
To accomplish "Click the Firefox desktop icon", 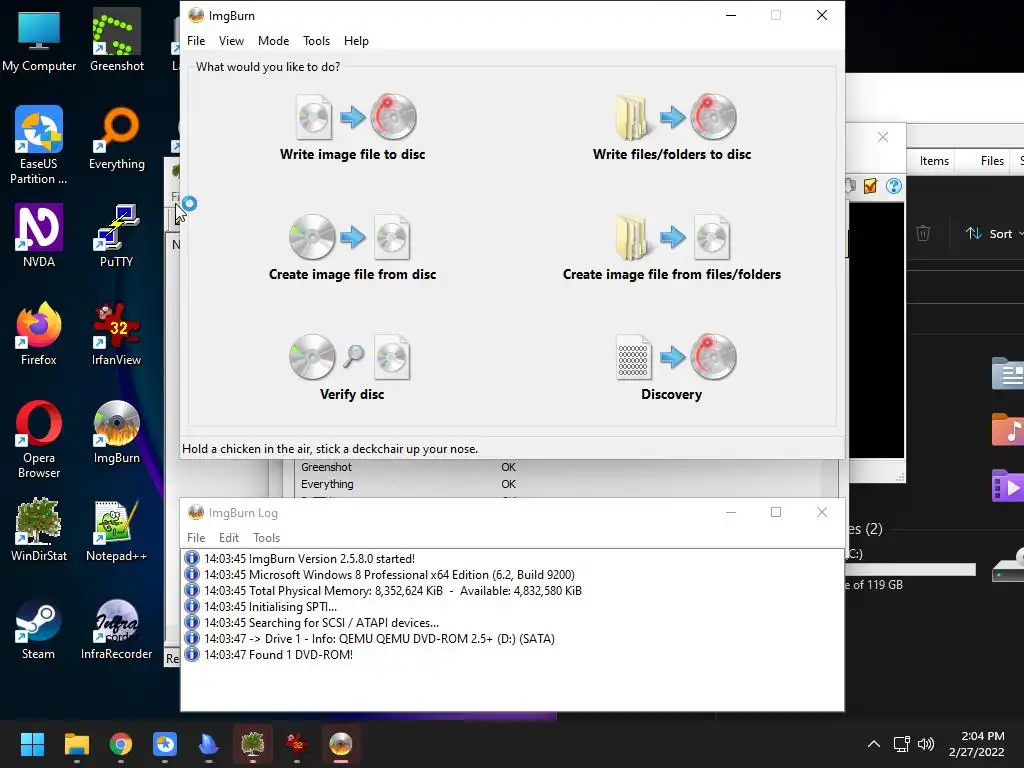I will point(39,334).
